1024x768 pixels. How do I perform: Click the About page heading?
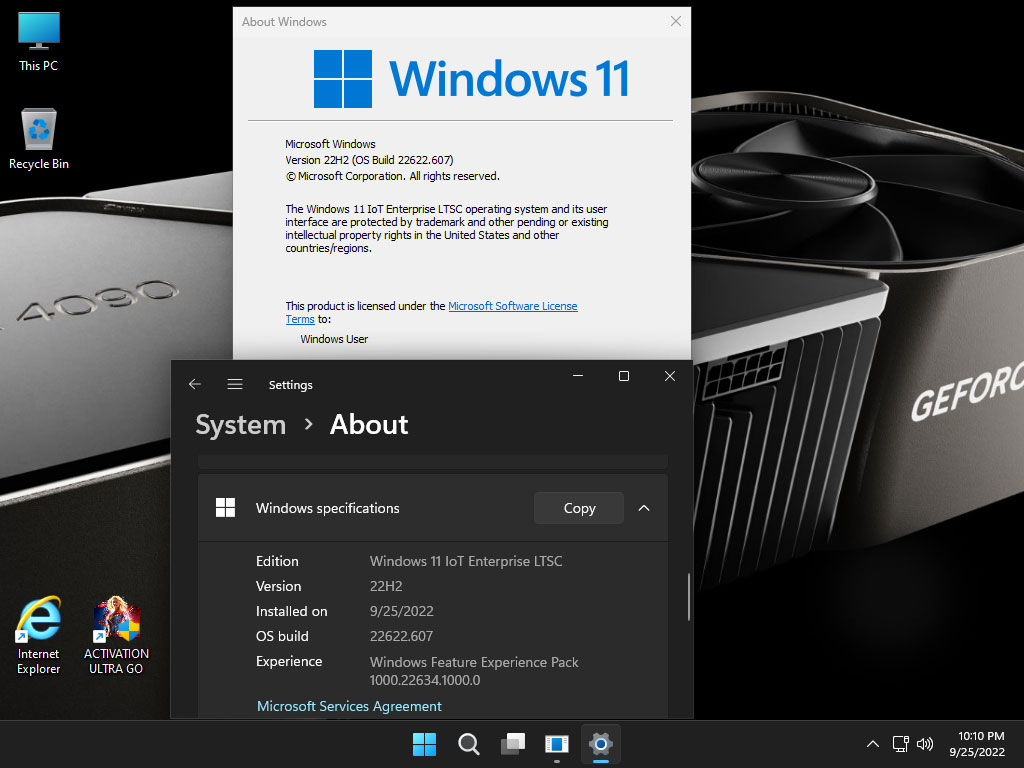[369, 425]
